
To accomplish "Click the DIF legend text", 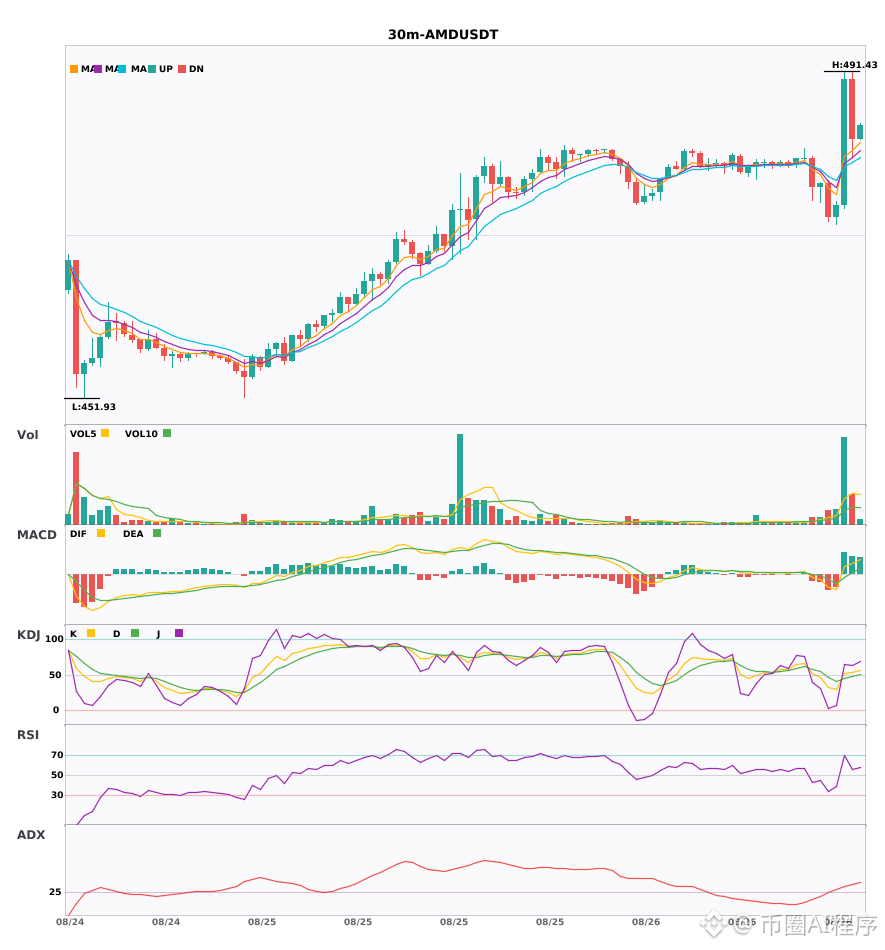I will [78, 534].
